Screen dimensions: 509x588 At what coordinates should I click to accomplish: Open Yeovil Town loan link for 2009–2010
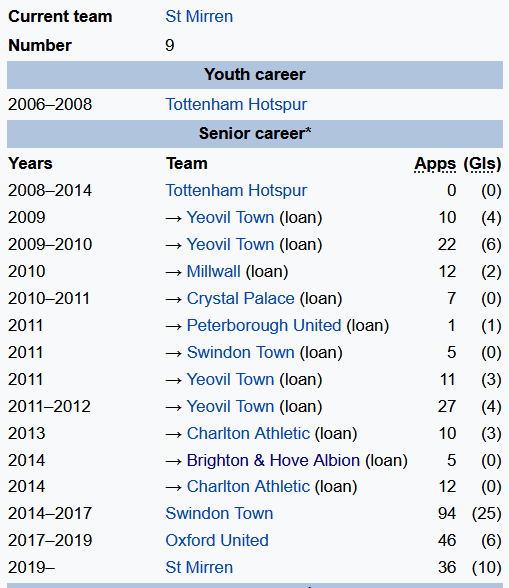(x=230, y=244)
